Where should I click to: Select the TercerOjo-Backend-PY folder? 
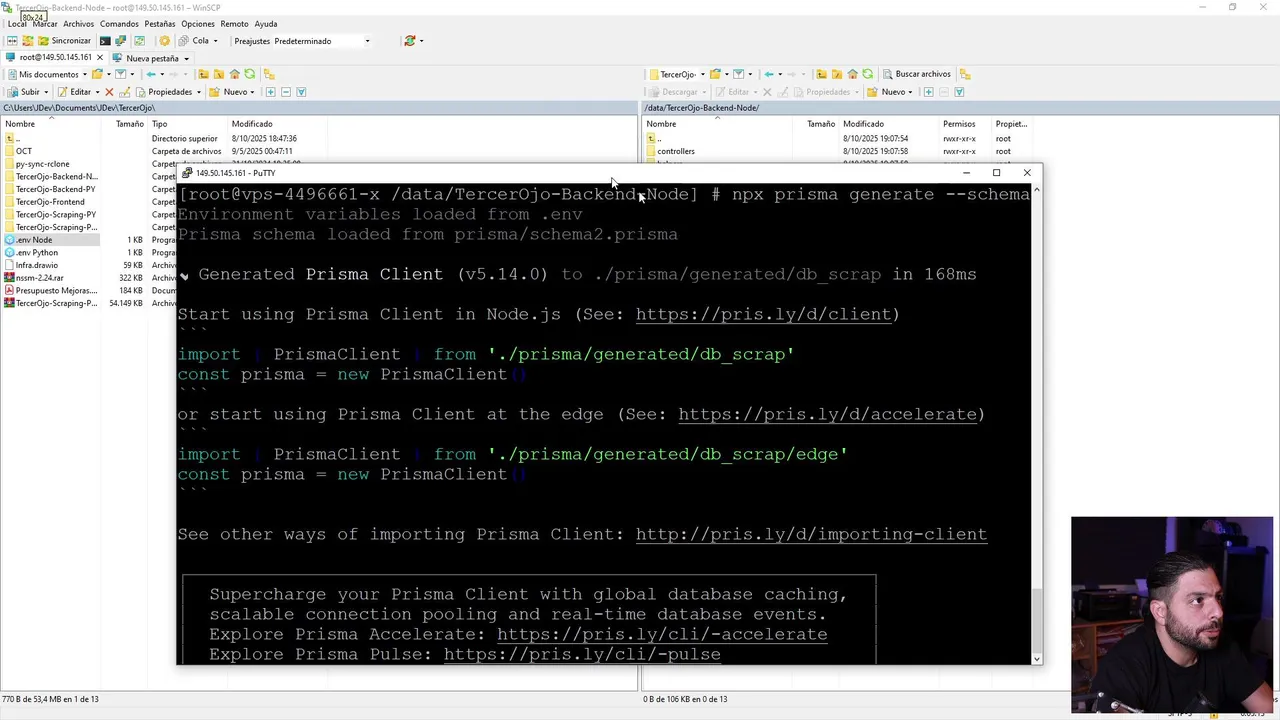(x=55, y=189)
